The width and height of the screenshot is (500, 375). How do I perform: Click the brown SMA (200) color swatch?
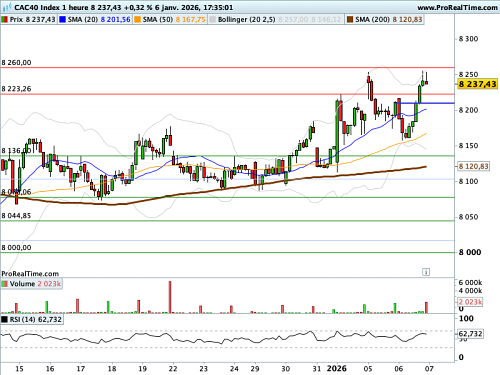coord(350,19)
